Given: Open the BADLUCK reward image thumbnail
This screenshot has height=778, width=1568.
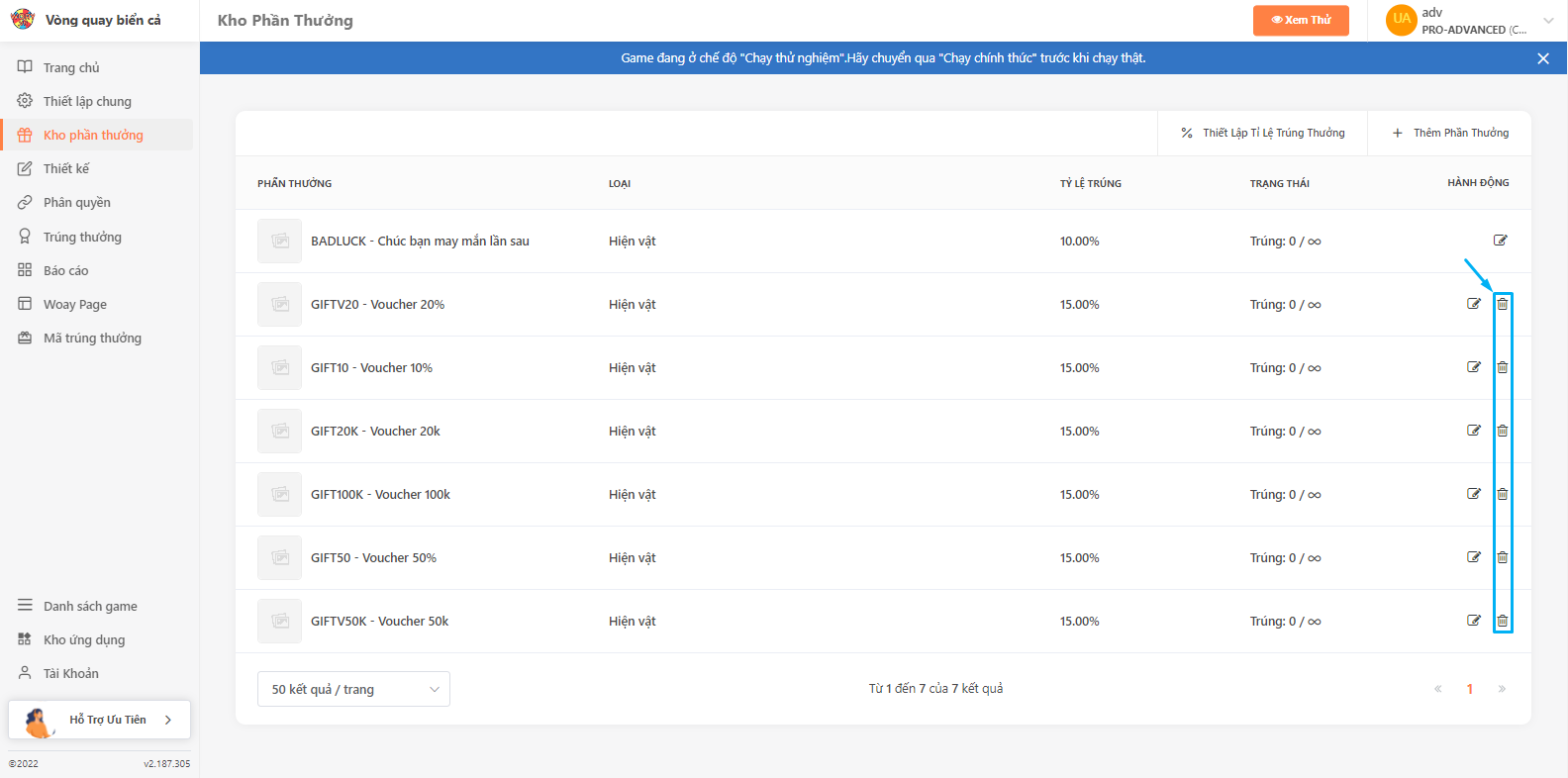Looking at the screenshot, I should [x=280, y=242].
